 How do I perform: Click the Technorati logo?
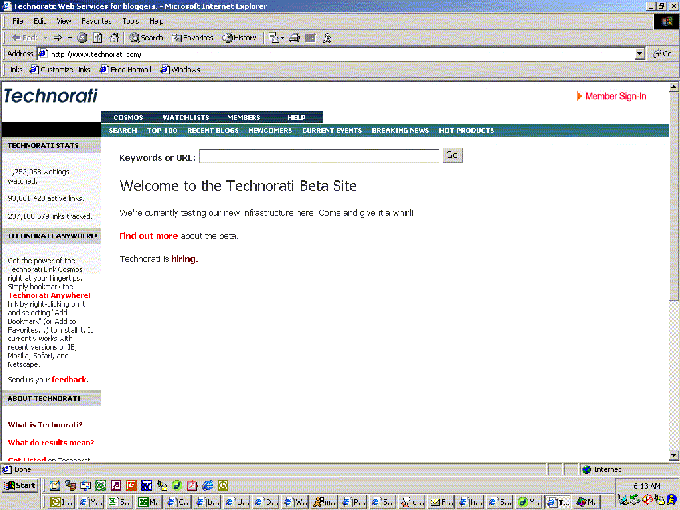pos(51,96)
